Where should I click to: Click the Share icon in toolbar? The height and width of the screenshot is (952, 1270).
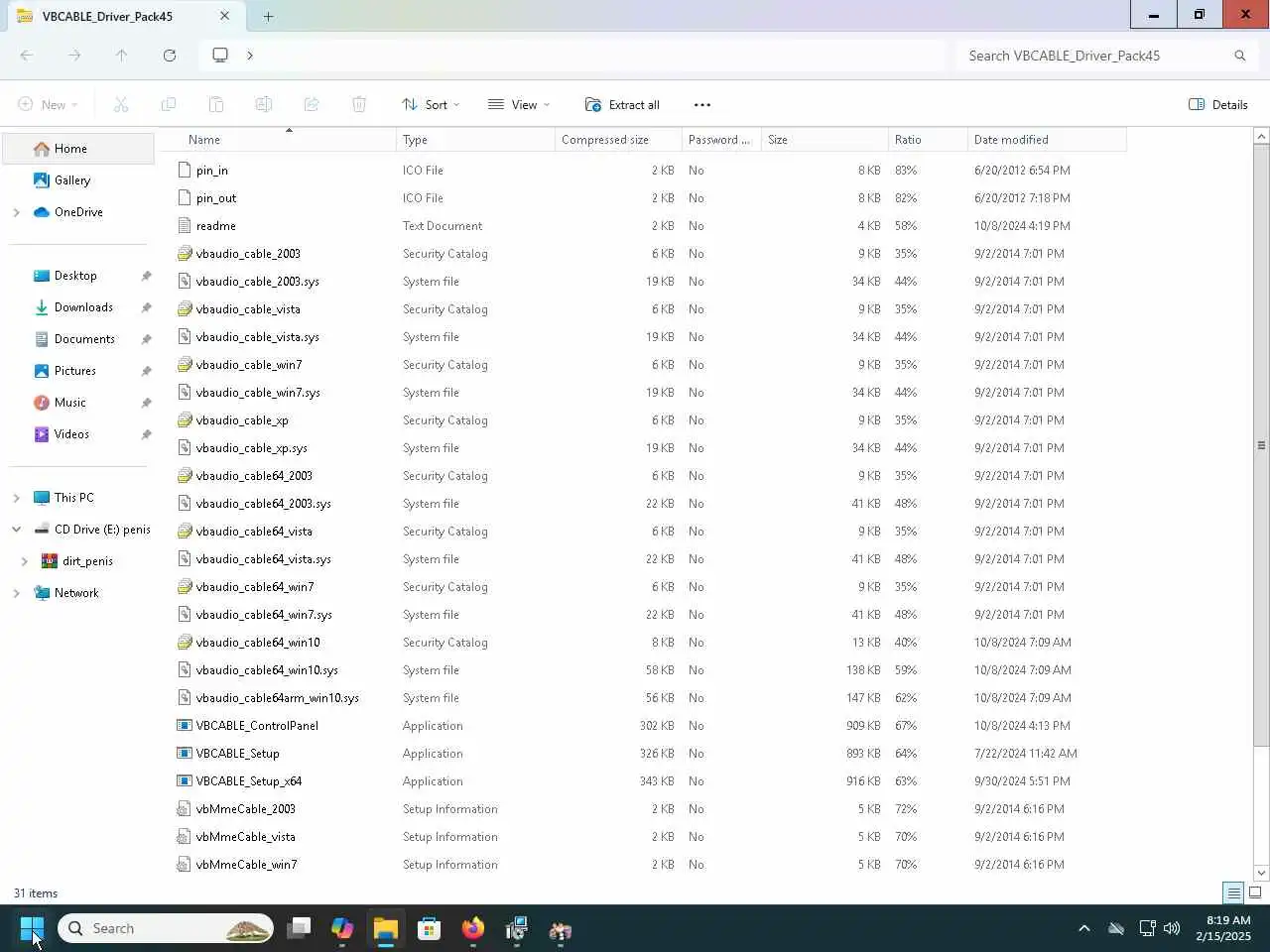(312, 104)
